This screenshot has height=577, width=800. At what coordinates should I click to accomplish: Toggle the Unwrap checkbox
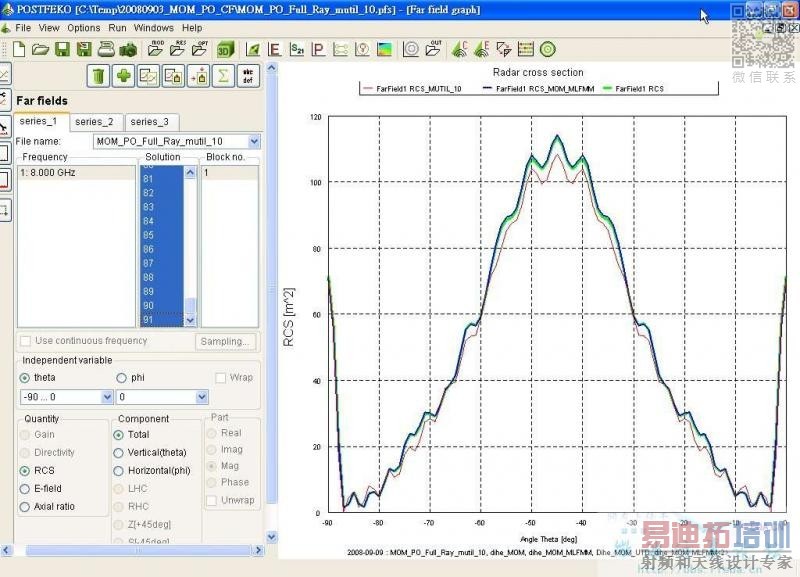[211, 501]
